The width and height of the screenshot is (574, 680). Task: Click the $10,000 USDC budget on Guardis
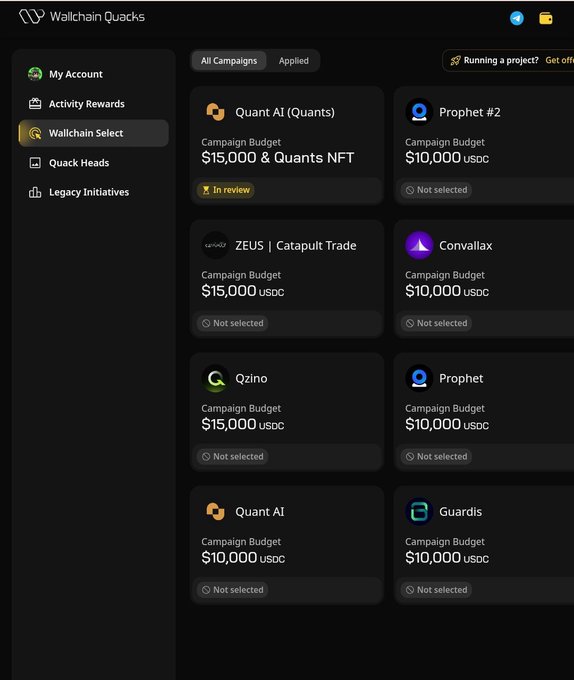(x=447, y=558)
